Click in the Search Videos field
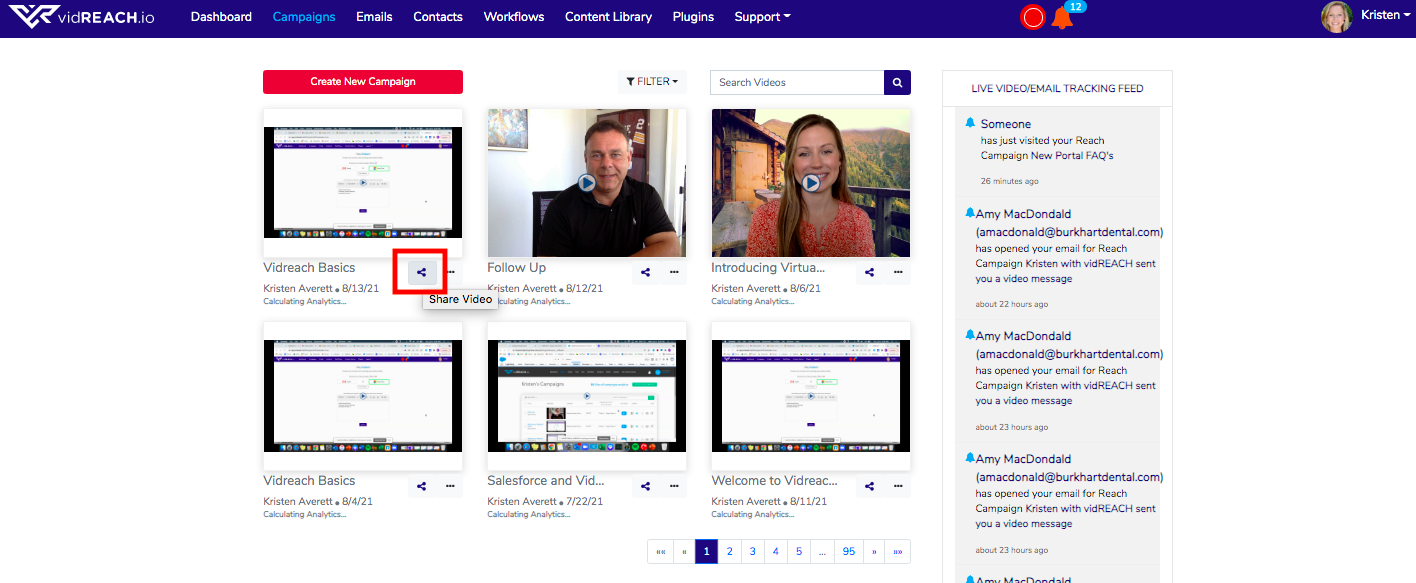This screenshot has height=583, width=1416. click(797, 83)
